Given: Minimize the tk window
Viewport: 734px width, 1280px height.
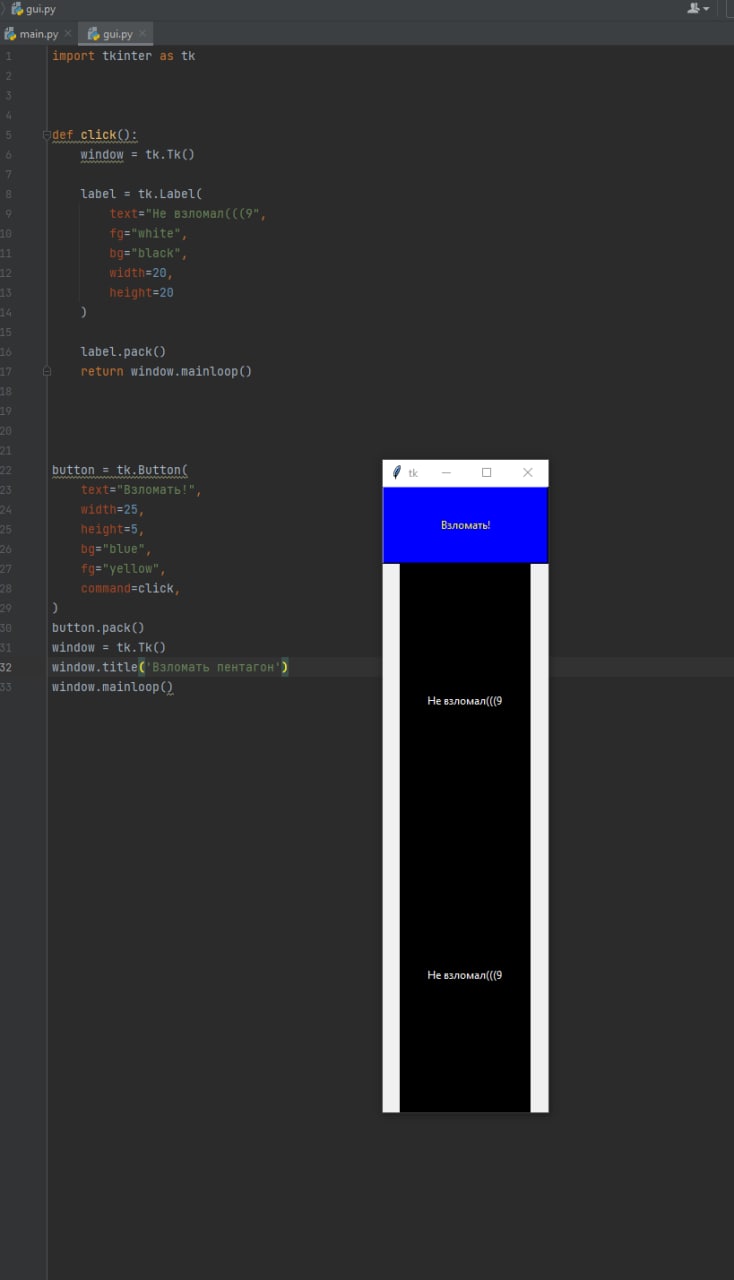Looking at the screenshot, I should click(446, 473).
